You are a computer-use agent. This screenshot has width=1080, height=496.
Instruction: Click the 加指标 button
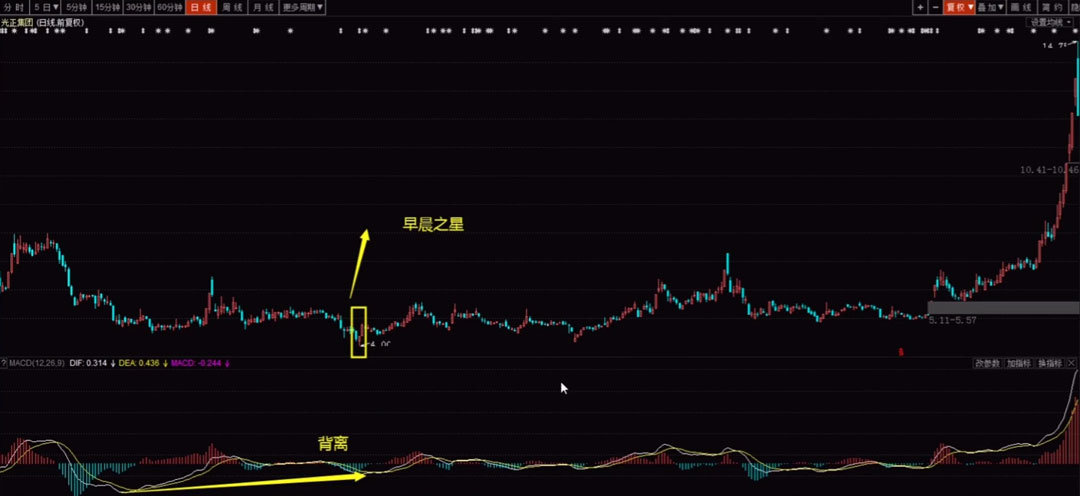(1019, 363)
